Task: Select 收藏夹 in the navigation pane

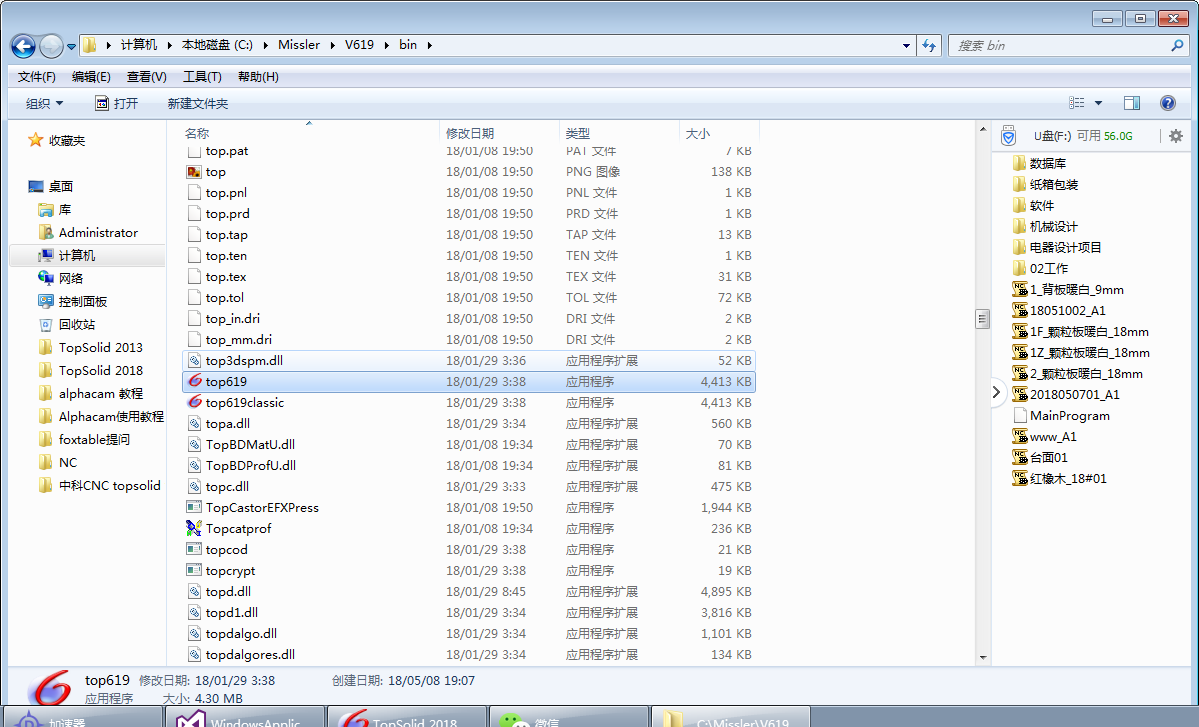Action: (56, 140)
